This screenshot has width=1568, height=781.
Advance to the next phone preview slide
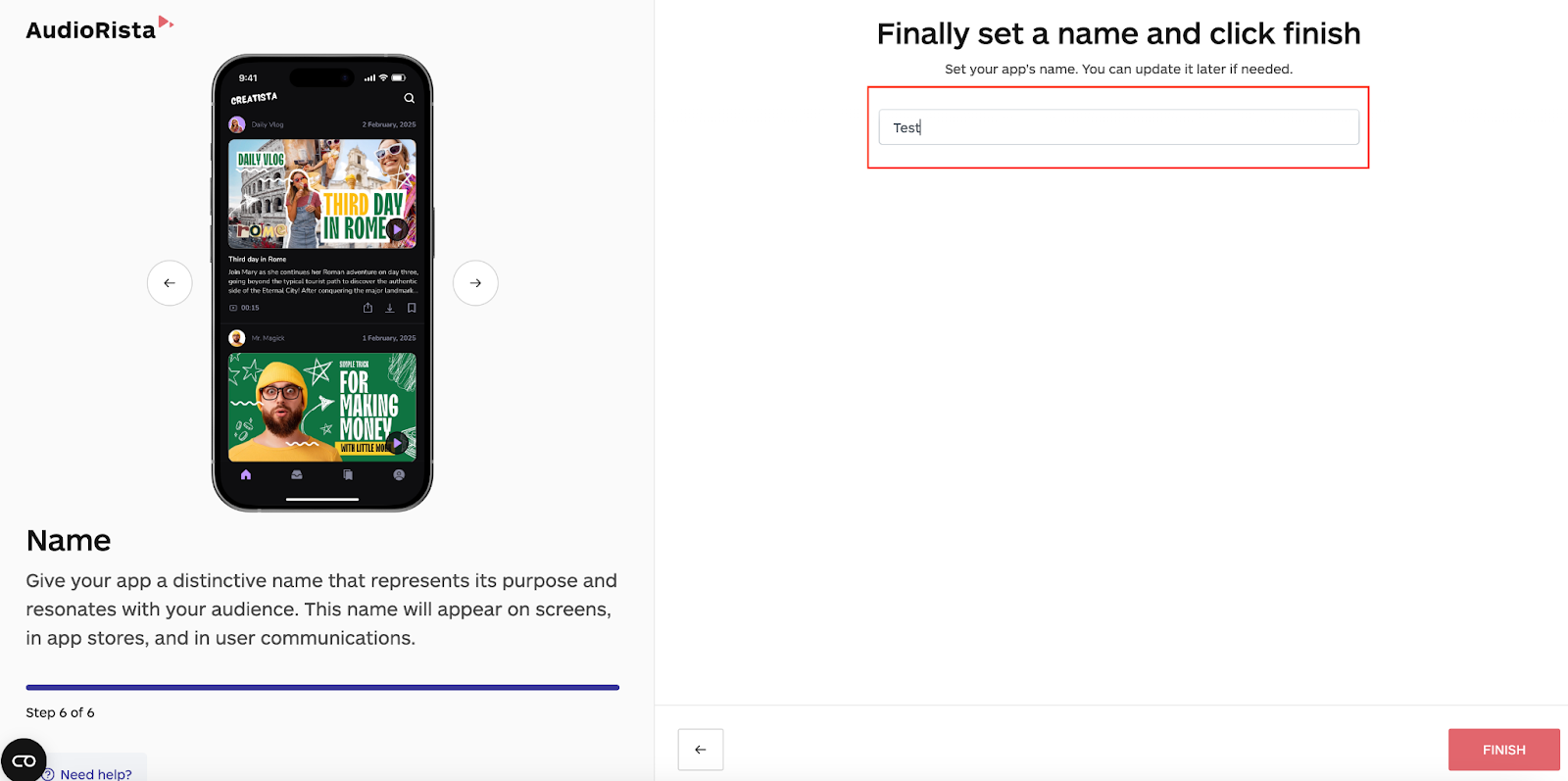[475, 283]
